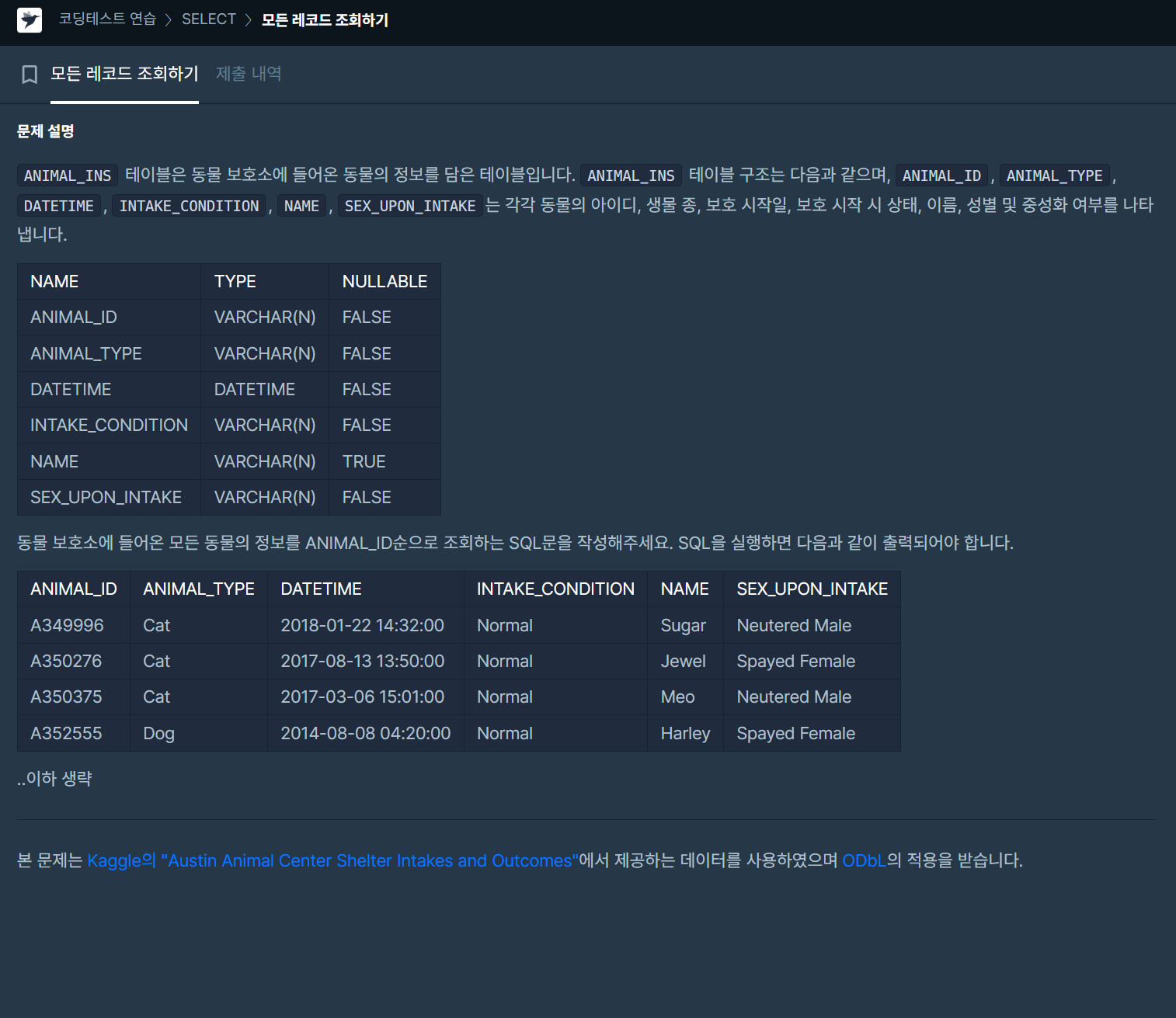Image resolution: width=1176 pixels, height=1018 pixels.
Task: Click the Programmers logo icon
Action: pos(30,20)
